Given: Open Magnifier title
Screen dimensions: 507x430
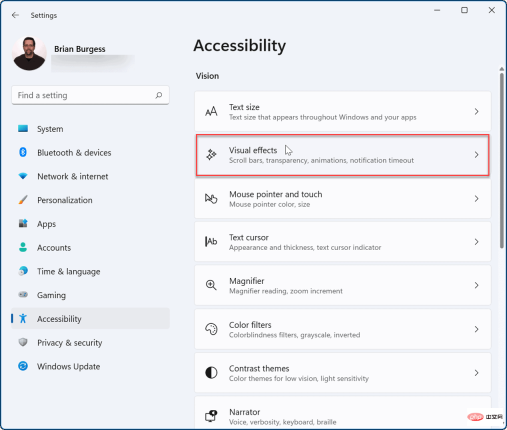Looking at the screenshot, I should (247, 281).
